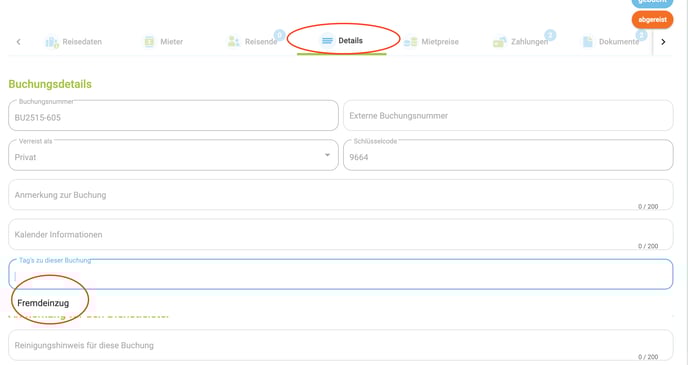
Task: Click the Tag's zu dieser Buchung field
Action: (x=340, y=274)
